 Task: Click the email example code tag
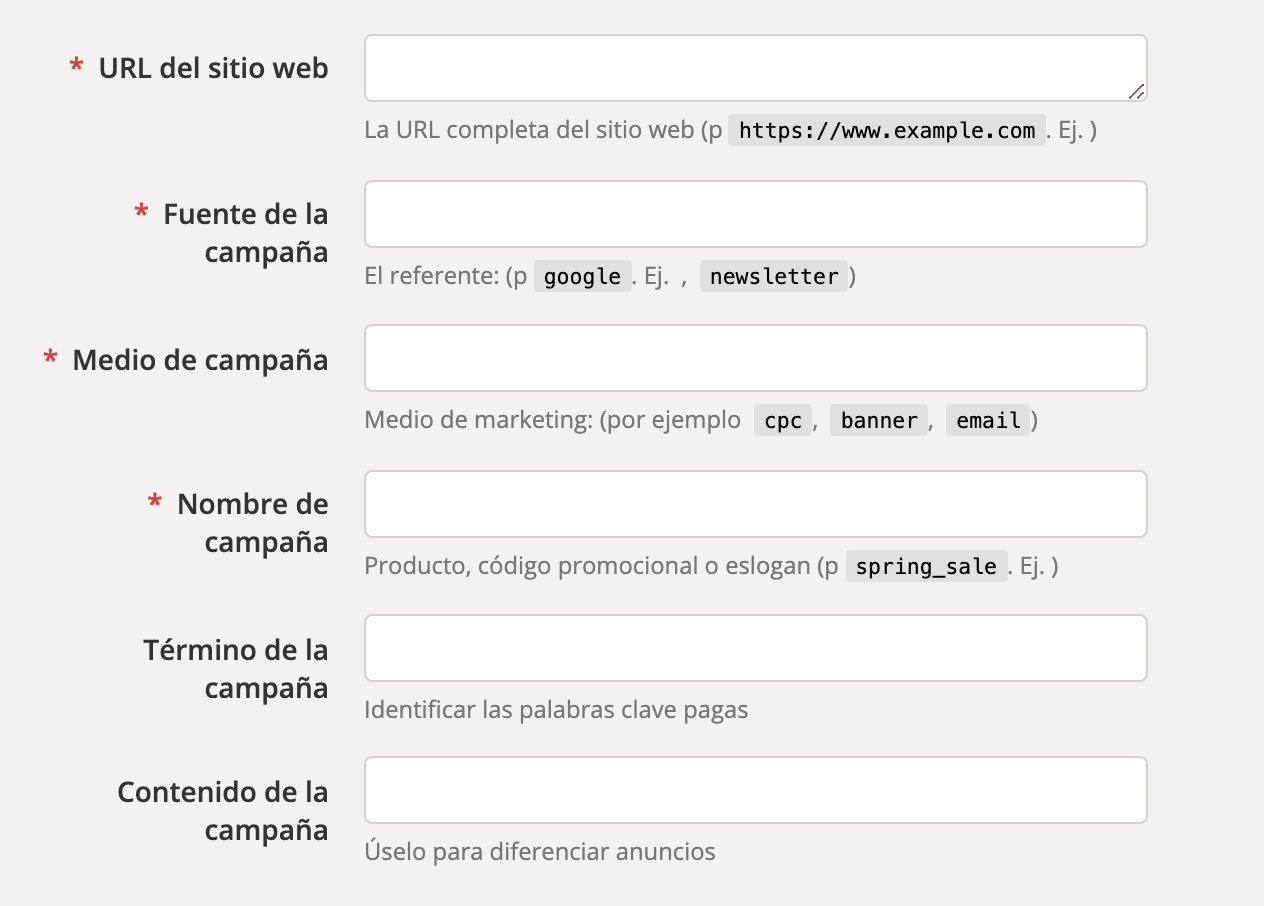pyautogui.click(x=988, y=421)
